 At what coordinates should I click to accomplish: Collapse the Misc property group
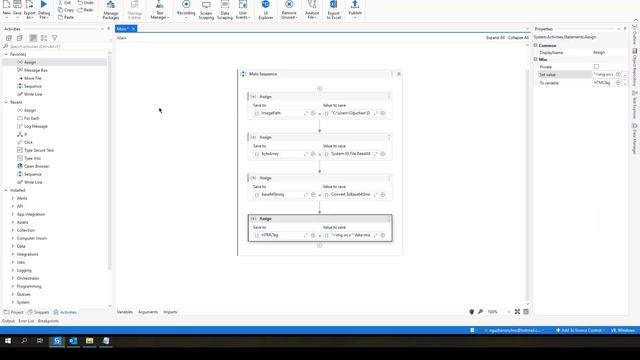click(536, 59)
